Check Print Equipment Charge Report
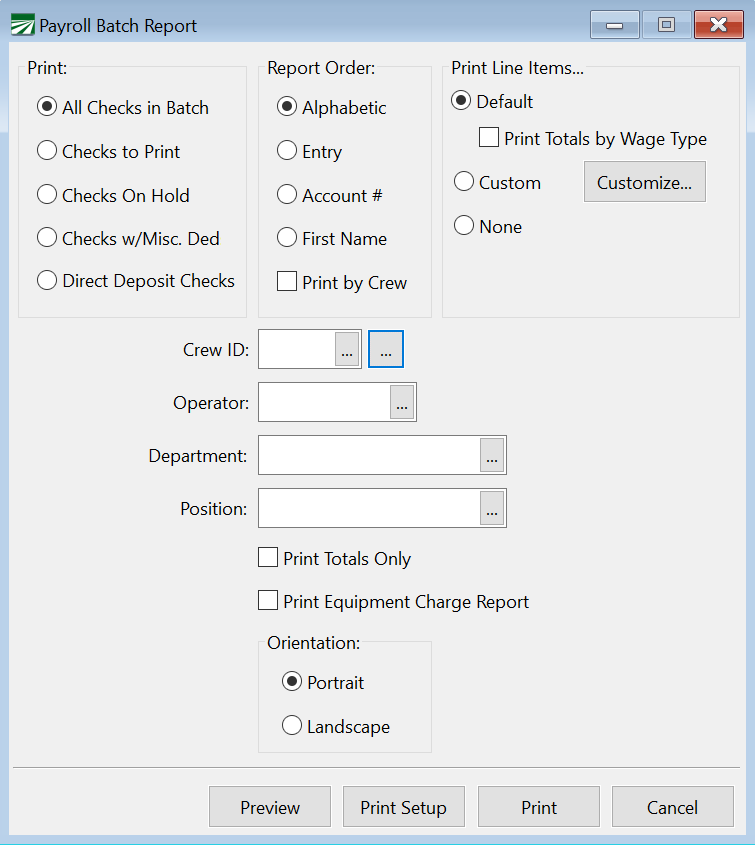 [x=268, y=601]
